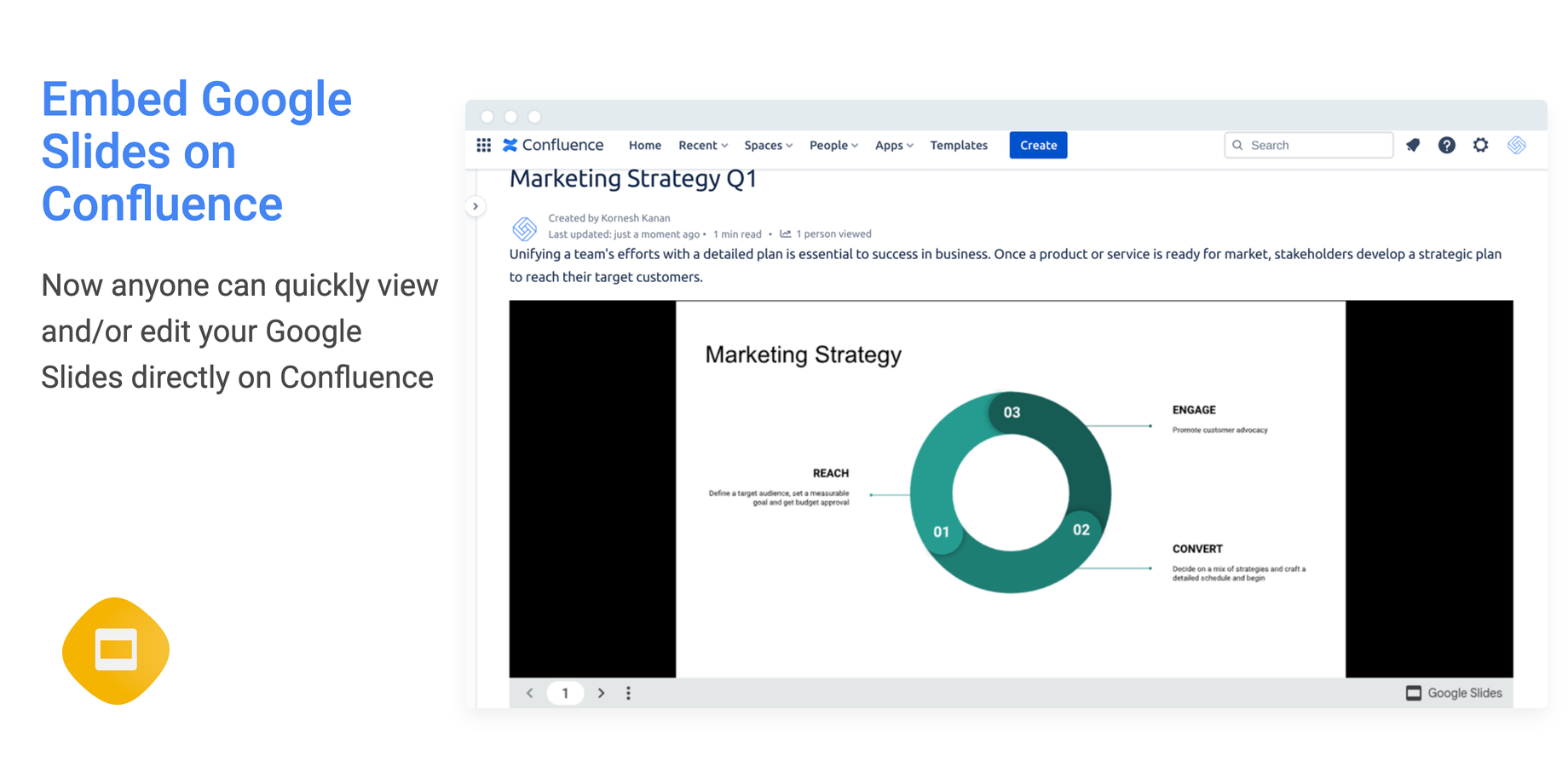Go to previous slide arrow

[x=530, y=693]
